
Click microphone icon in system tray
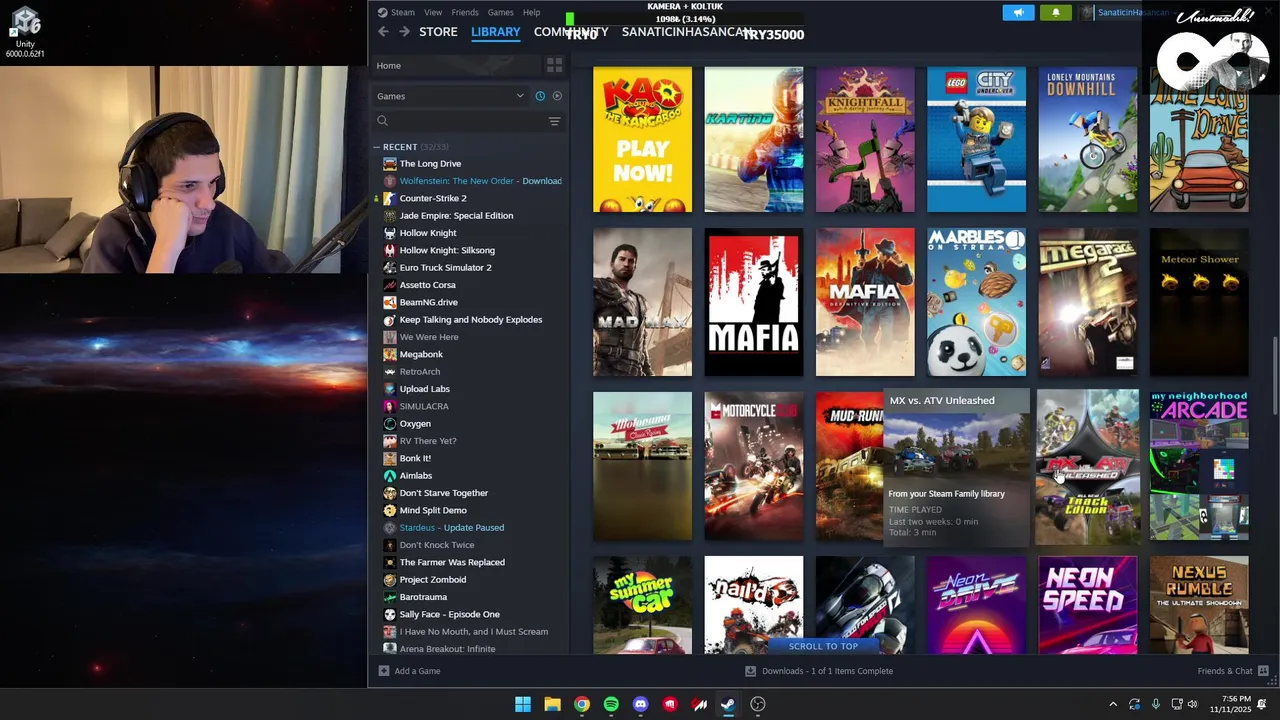click(1156, 704)
